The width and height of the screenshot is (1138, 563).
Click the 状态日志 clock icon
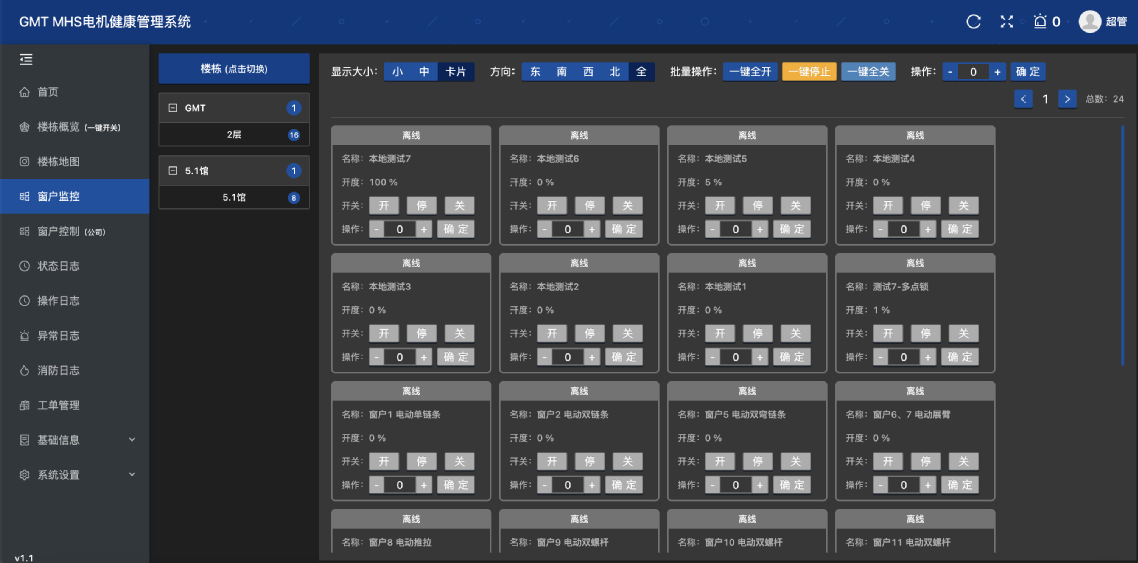(x=24, y=266)
